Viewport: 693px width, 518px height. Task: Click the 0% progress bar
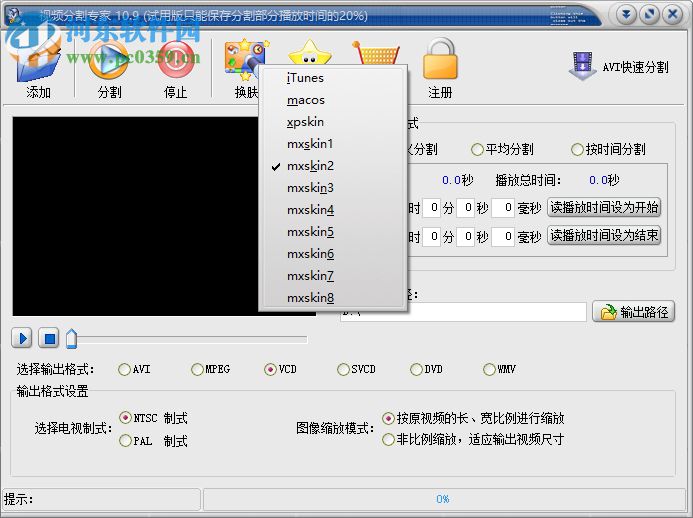pyautogui.click(x=444, y=499)
